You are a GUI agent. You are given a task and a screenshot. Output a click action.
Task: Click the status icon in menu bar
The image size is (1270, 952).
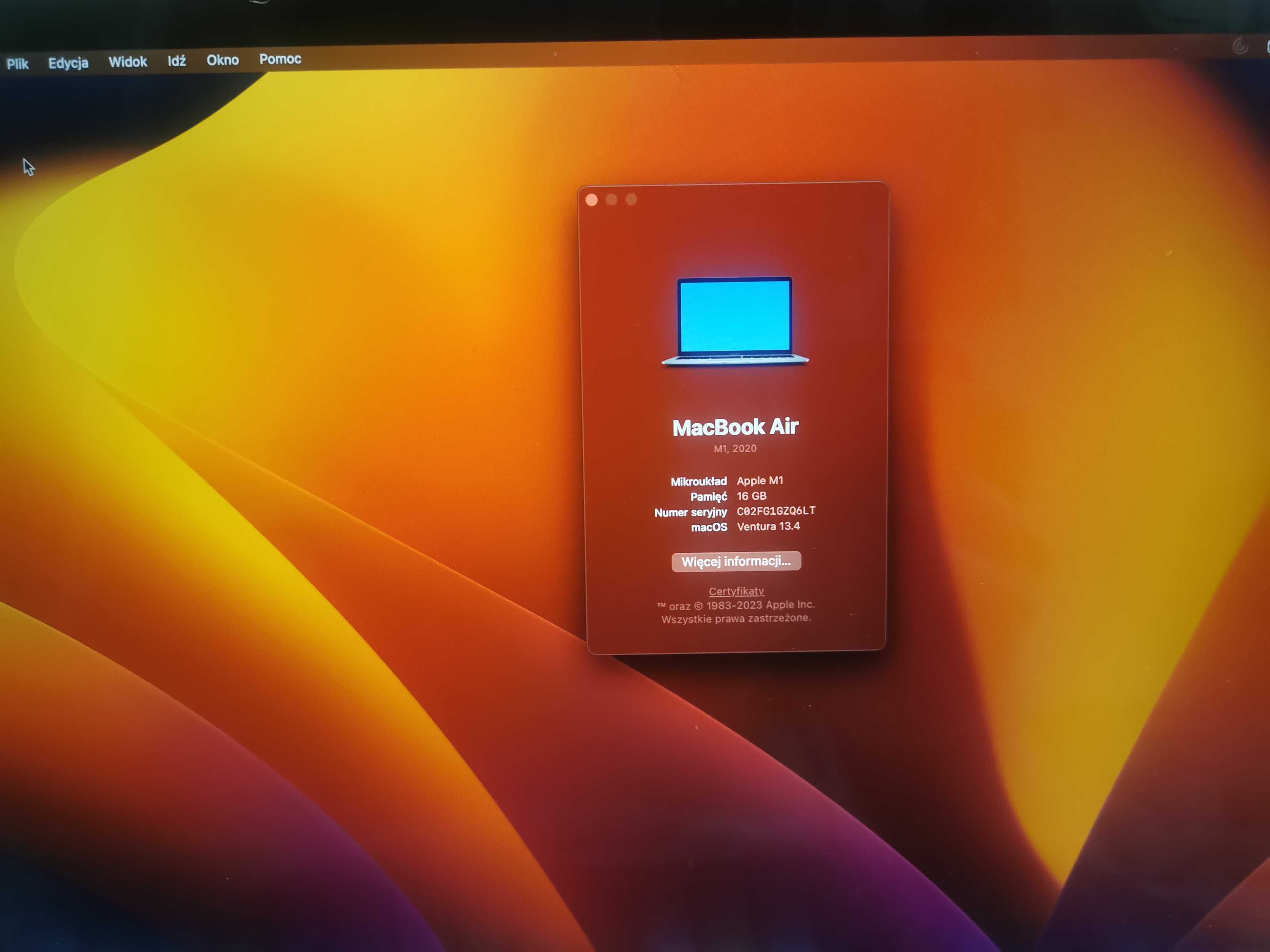[x=1240, y=46]
